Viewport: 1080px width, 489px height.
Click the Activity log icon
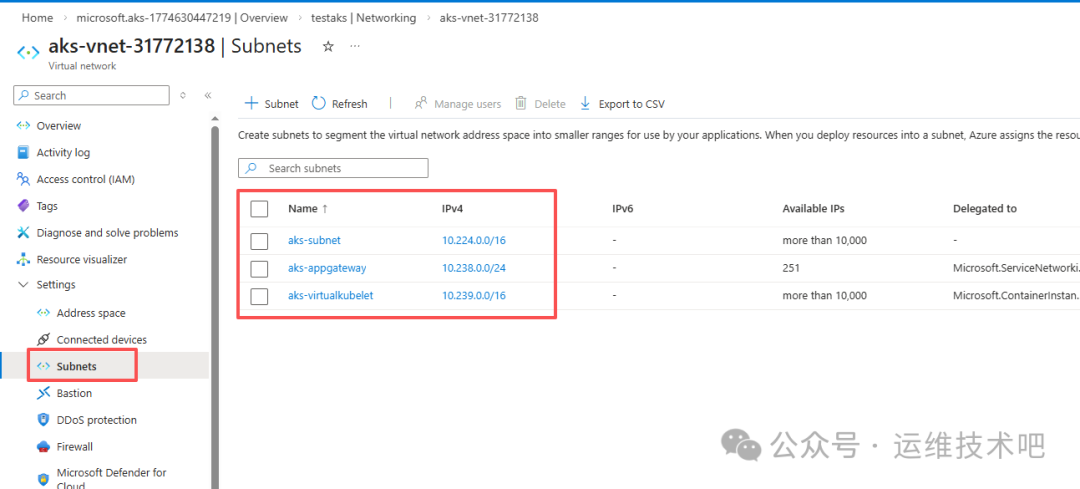click(23, 152)
